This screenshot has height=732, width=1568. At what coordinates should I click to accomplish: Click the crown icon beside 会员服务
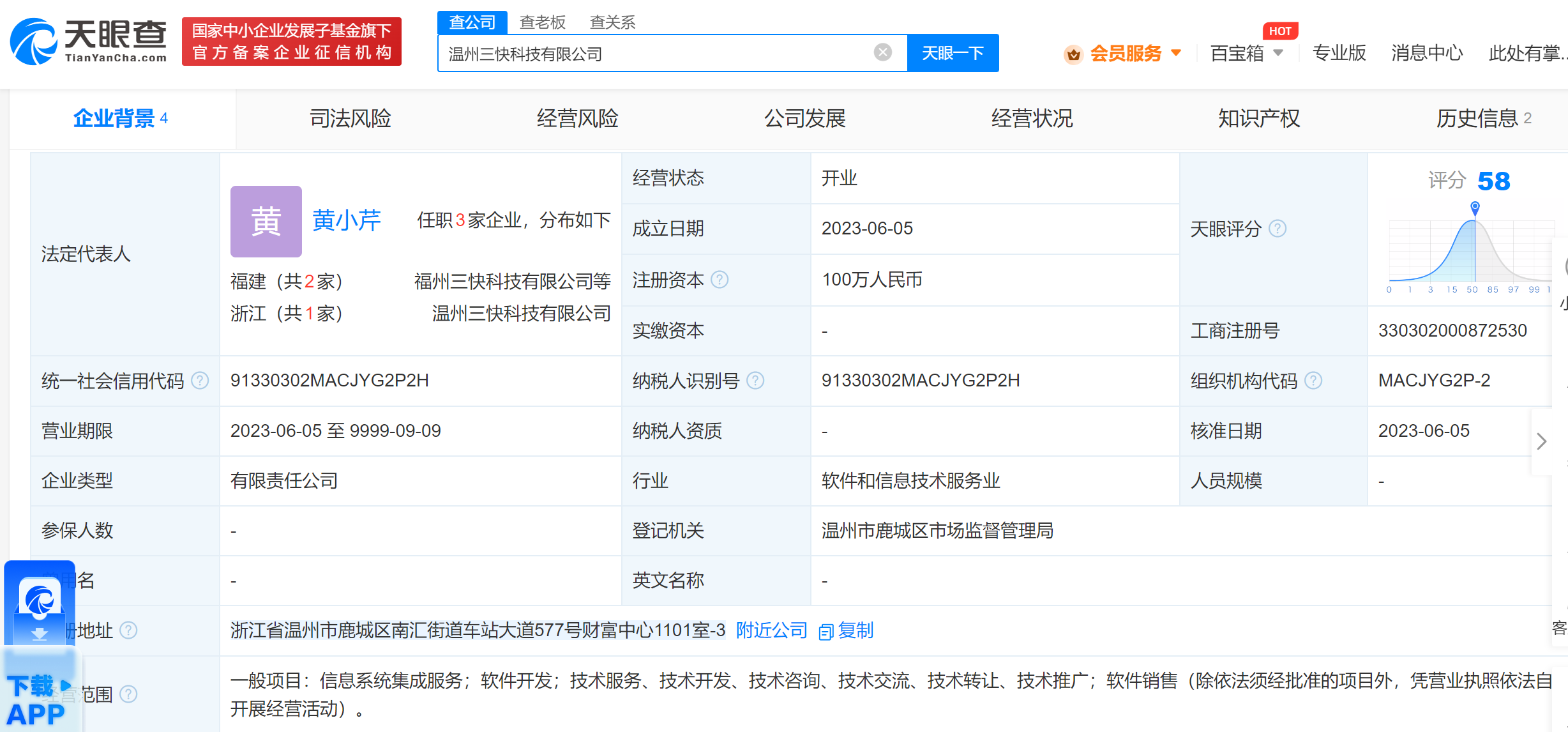tap(1073, 54)
